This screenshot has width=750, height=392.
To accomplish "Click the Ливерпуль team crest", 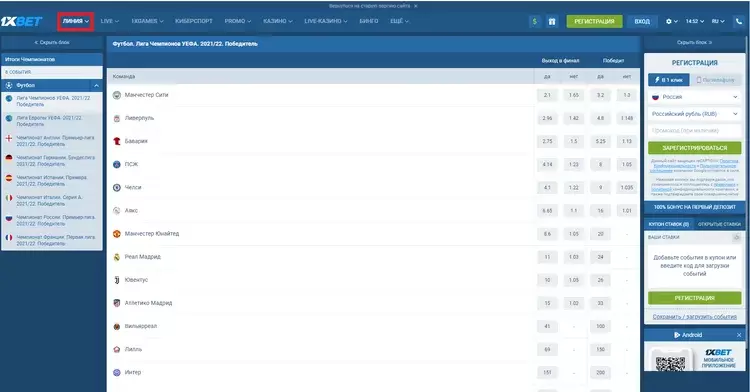I will point(117,118).
